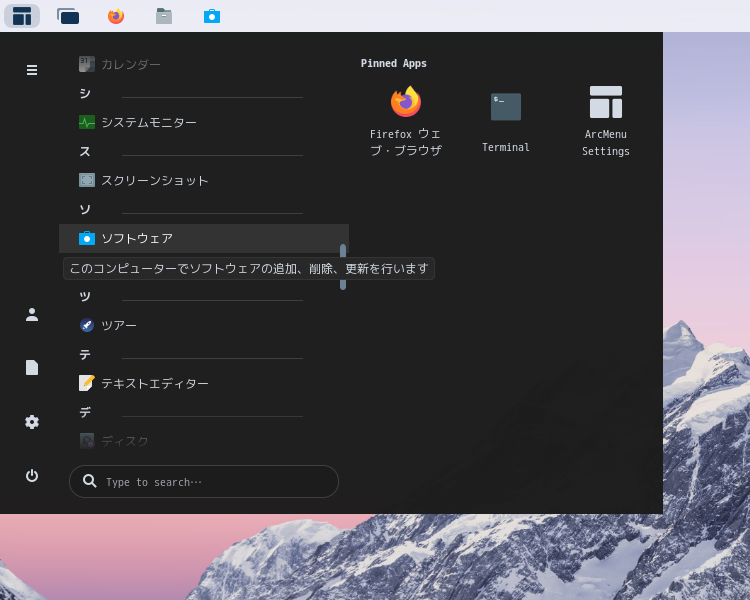Click the ArcMenu button in the top panel
This screenshot has height=600, width=750.
[22, 16]
